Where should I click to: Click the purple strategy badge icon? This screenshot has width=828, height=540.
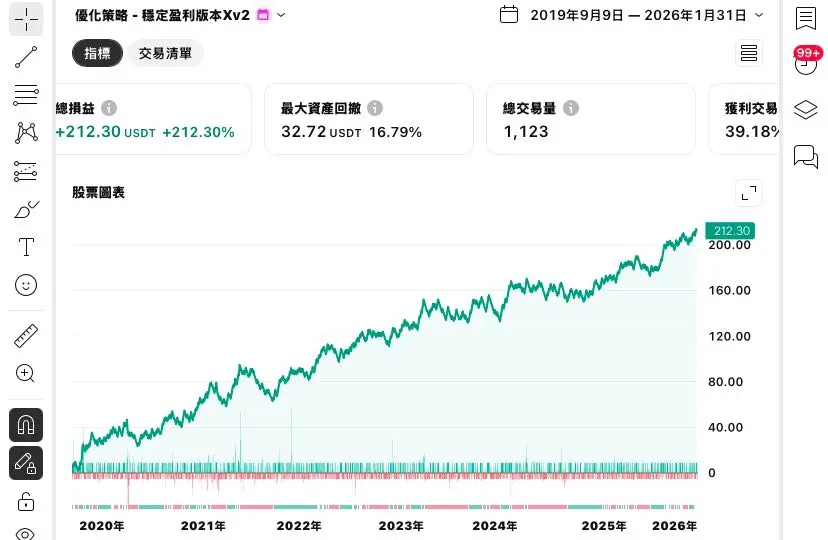(263, 15)
